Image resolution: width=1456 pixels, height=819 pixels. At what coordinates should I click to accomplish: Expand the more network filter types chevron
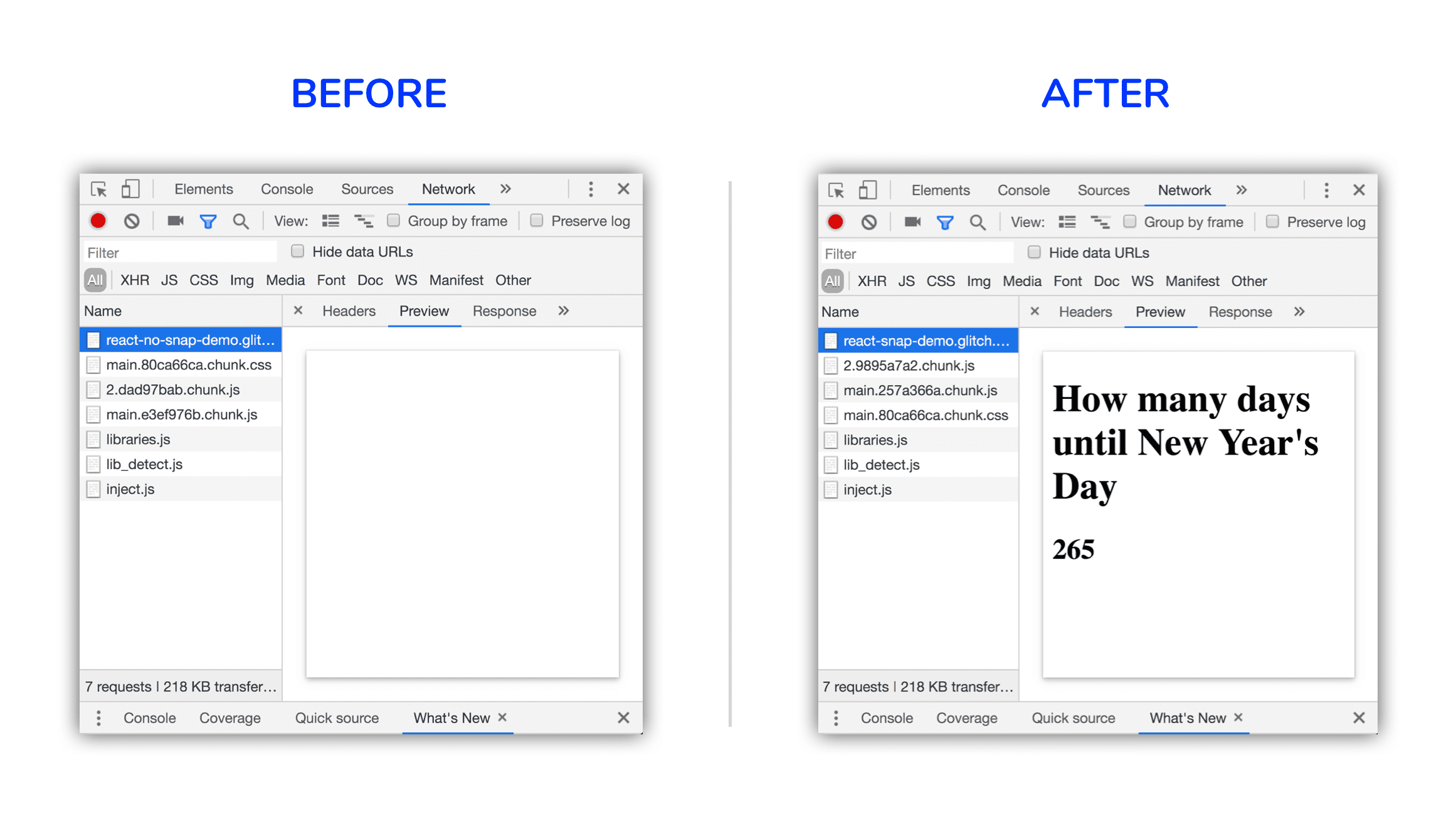click(x=564, y=311)
